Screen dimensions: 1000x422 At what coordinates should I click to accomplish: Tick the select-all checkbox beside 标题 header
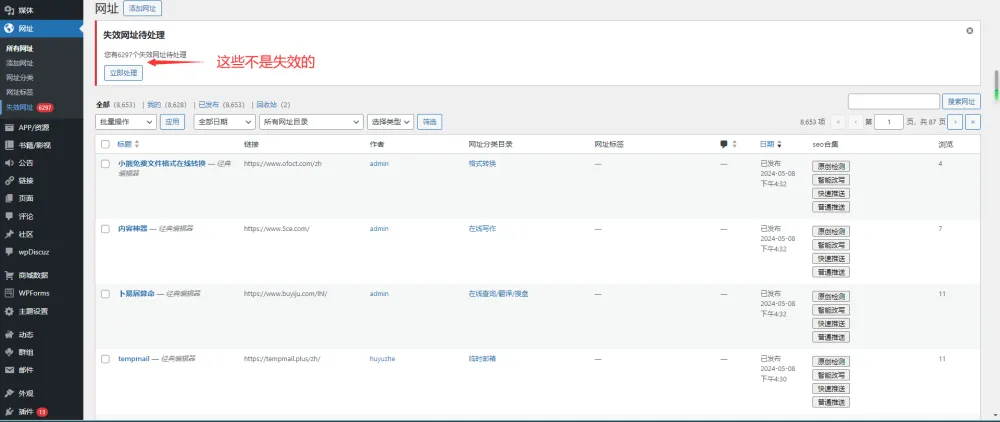[105, 144]
